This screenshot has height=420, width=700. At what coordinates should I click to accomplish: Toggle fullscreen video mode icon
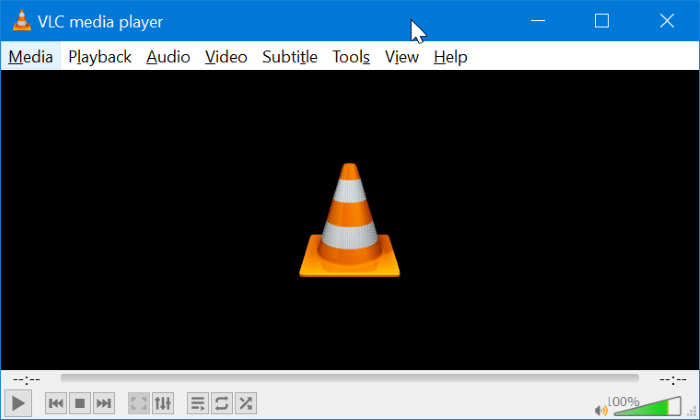(x=138, y=403)
